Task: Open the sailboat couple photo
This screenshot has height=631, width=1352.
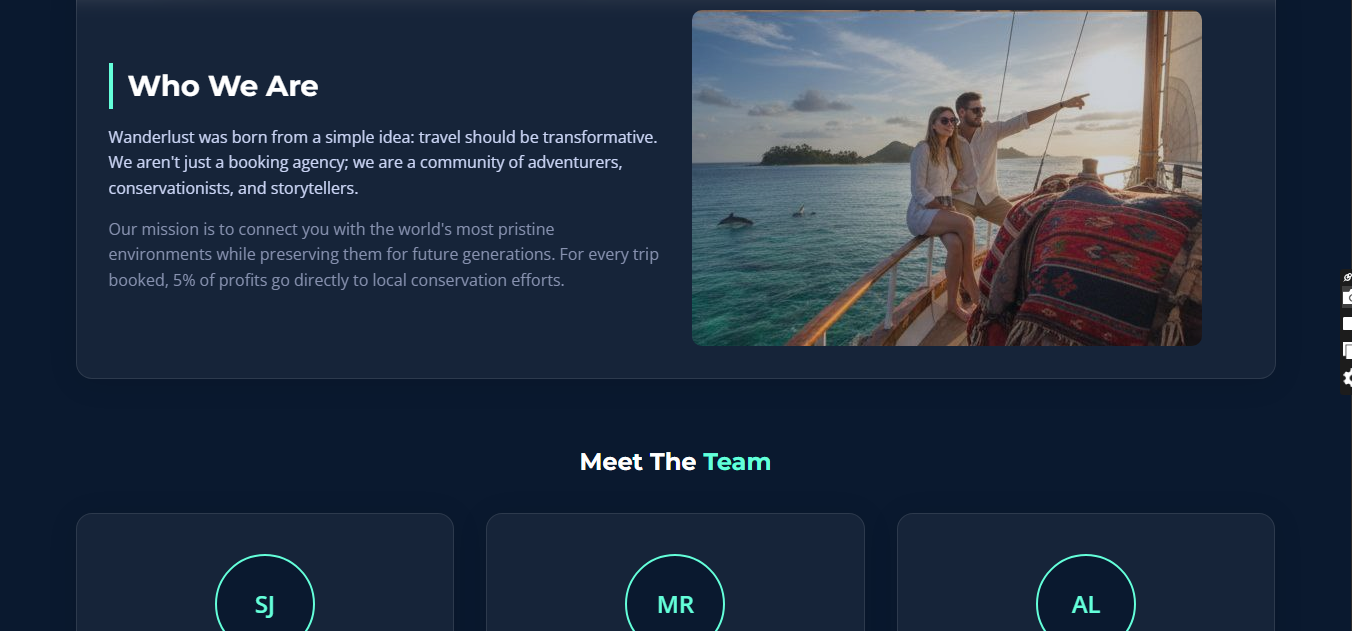Action: point(947,178)
